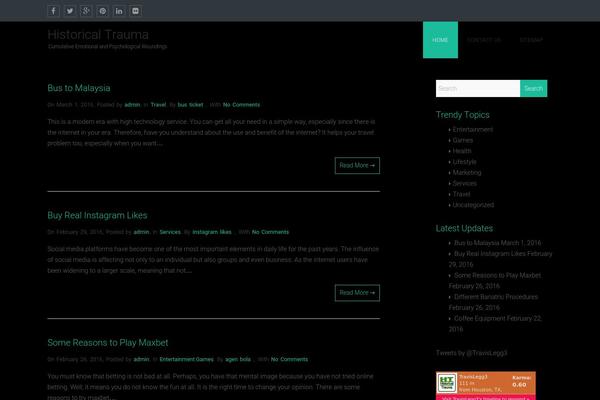Click Read More under Buy Real Instagram Likes
Screen dimensions: 600x400
point(357,293)
